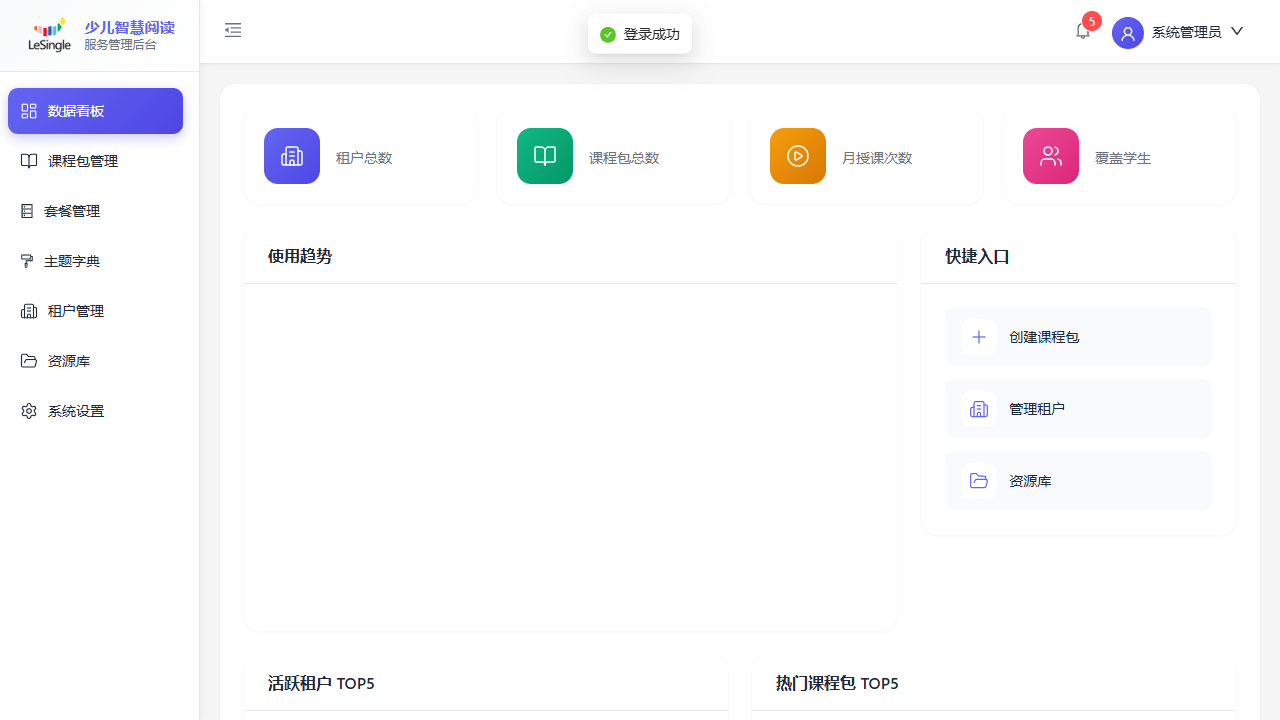This screenshot has height=720, width=1280.
Task: Open 系统设置 gear menu item
Action: pos(76,411)
